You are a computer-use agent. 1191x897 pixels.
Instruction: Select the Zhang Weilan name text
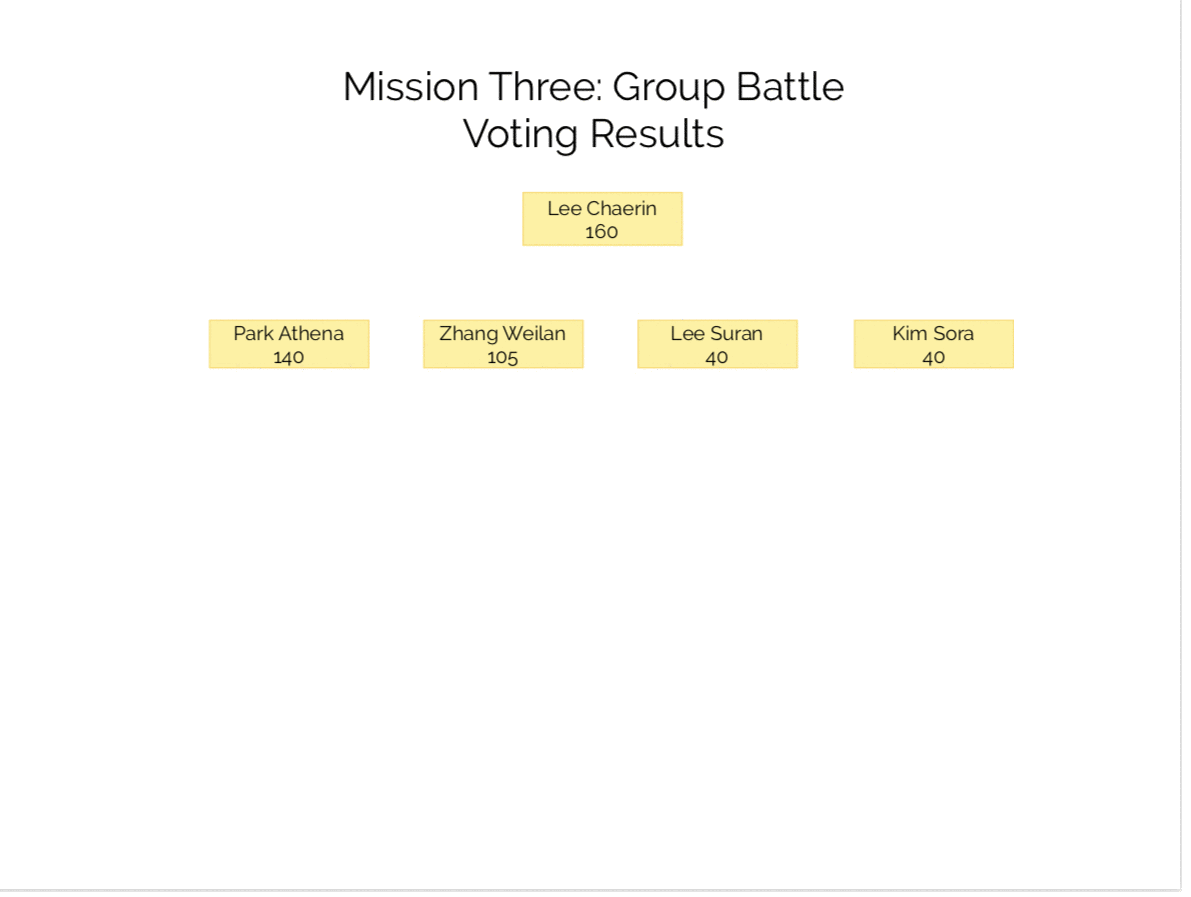[502, 333]
